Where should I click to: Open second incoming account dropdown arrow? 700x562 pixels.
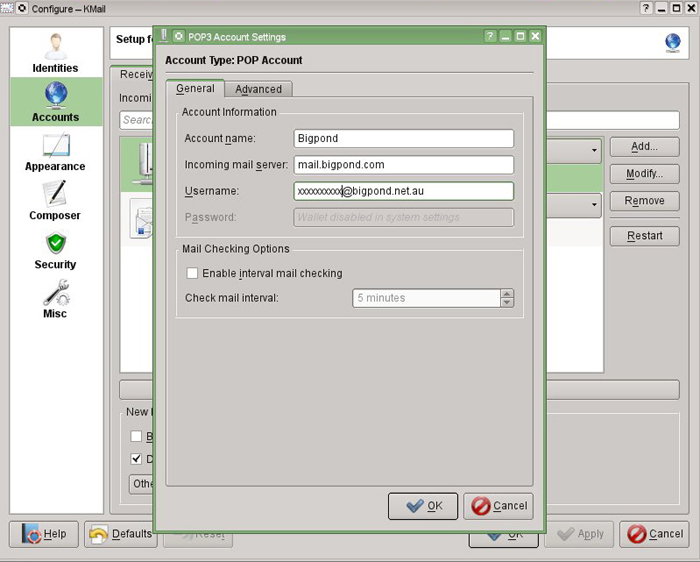click(594, 205)
